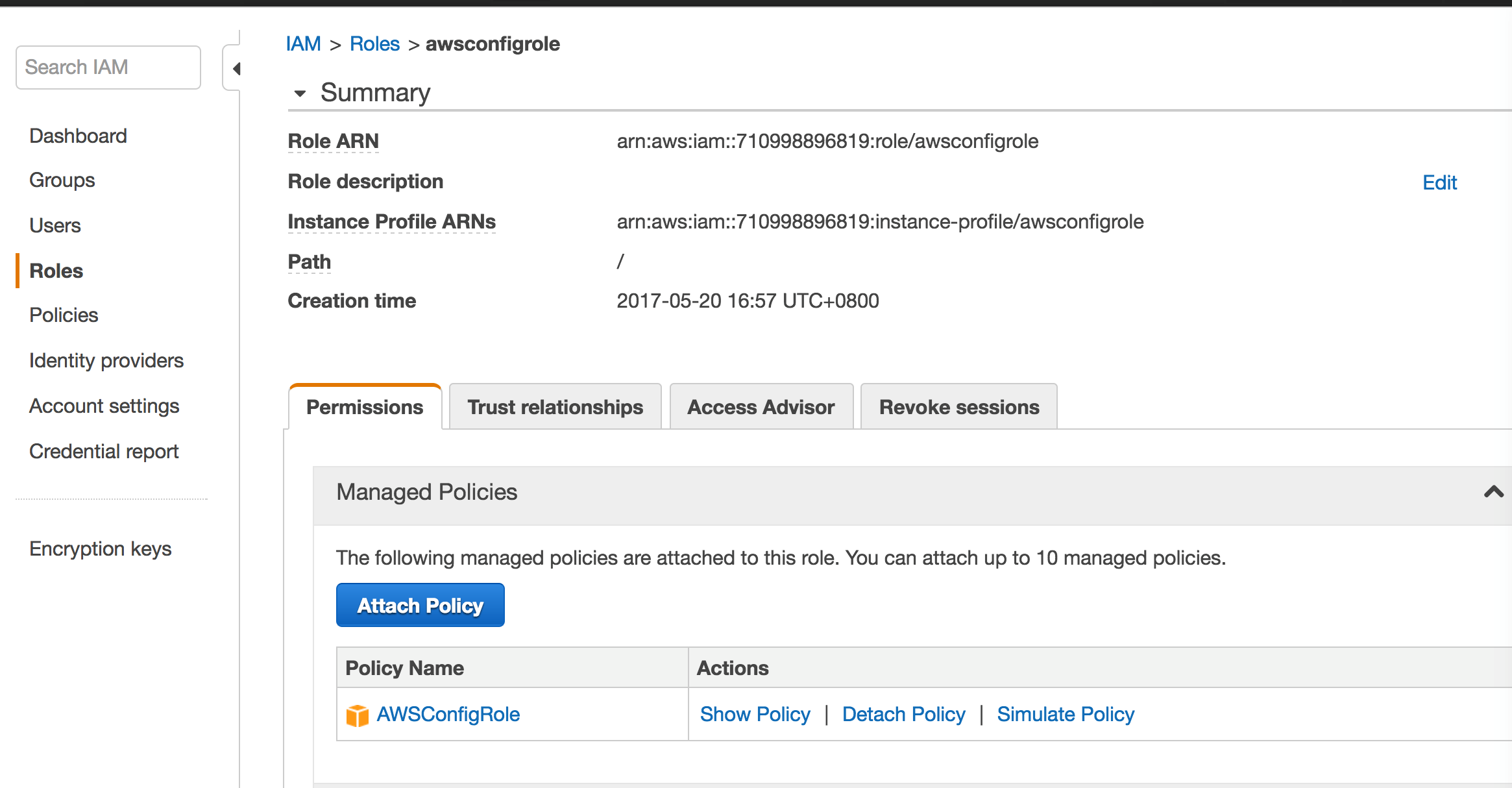Detach Policy from the role

click(903, 714)
